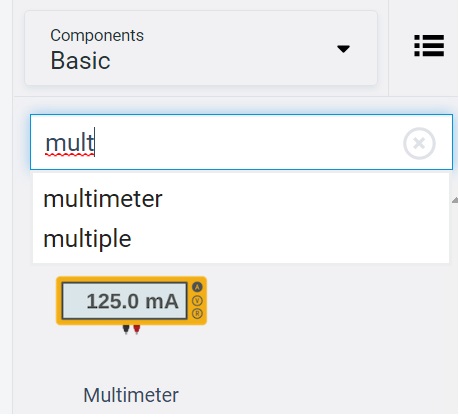The width and height of the screenshot is (459, 417).
Task: Select ammeter A mode on multimeter
Action: coord(197,287)
